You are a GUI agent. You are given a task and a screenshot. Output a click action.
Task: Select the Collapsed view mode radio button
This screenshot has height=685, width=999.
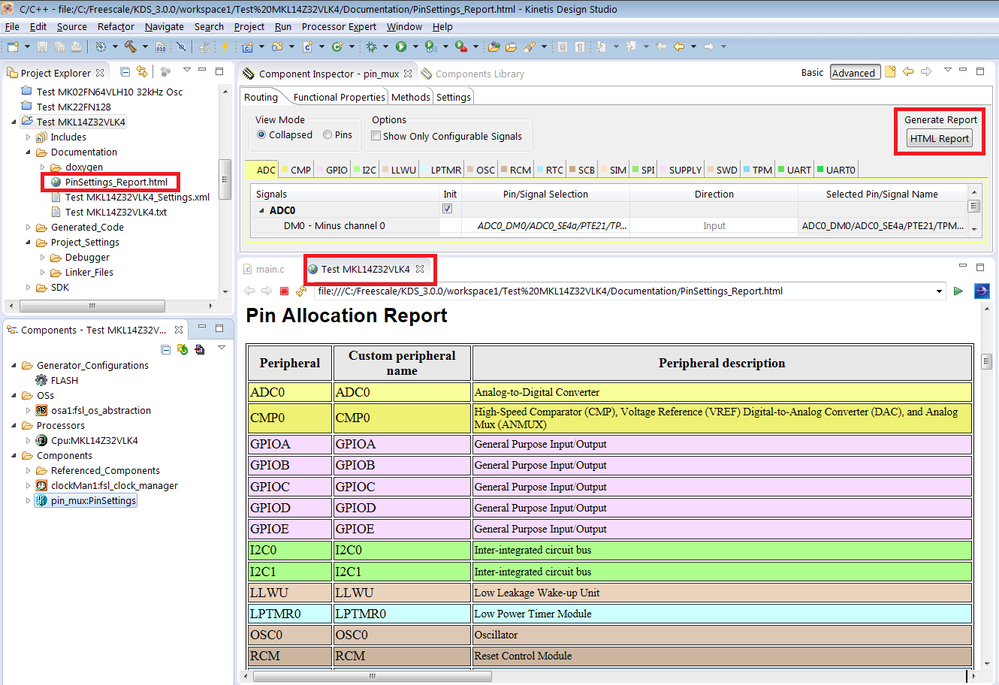click(262, 135)
